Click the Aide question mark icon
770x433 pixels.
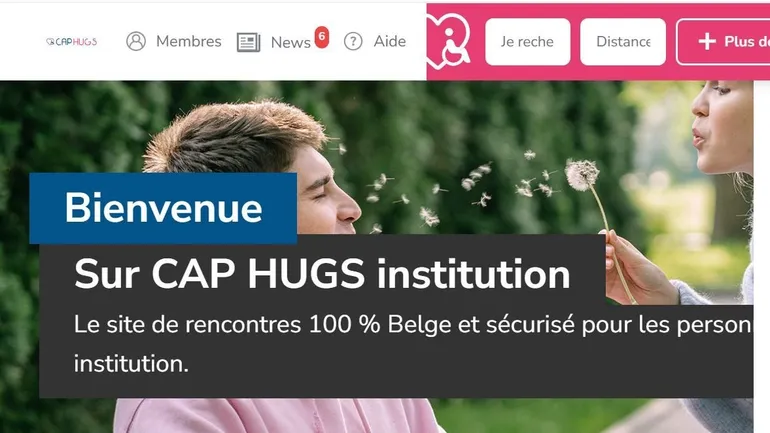click(x=353, y=41)
